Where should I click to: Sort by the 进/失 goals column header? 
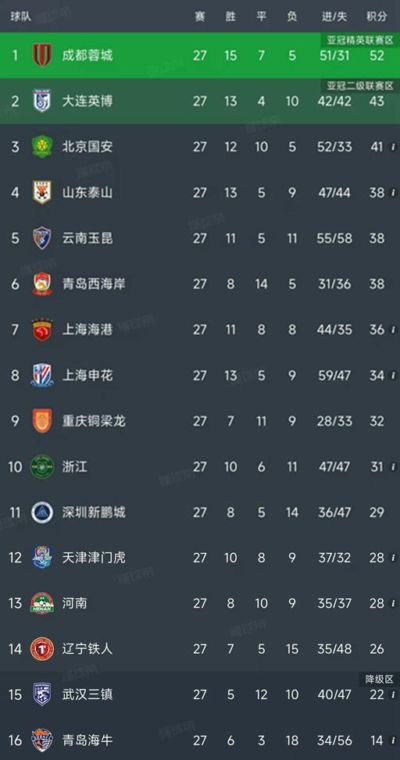coord(335,16)
